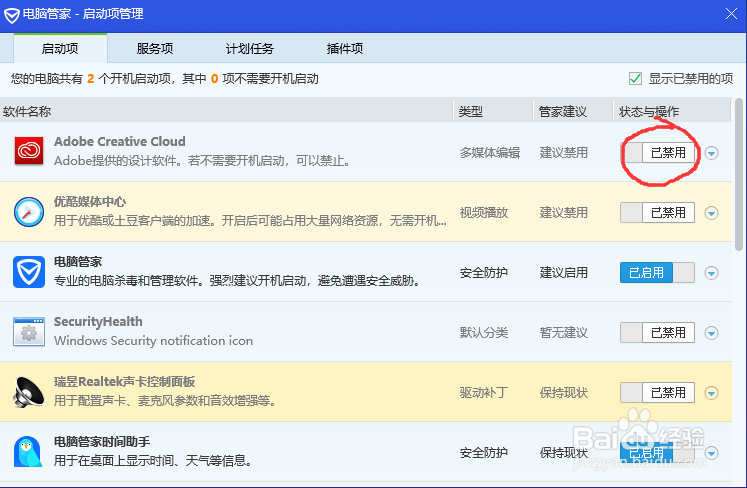Click the 状态与操作 column header
The height and width of the screenshot is (488, 747).
click(672, 112)
